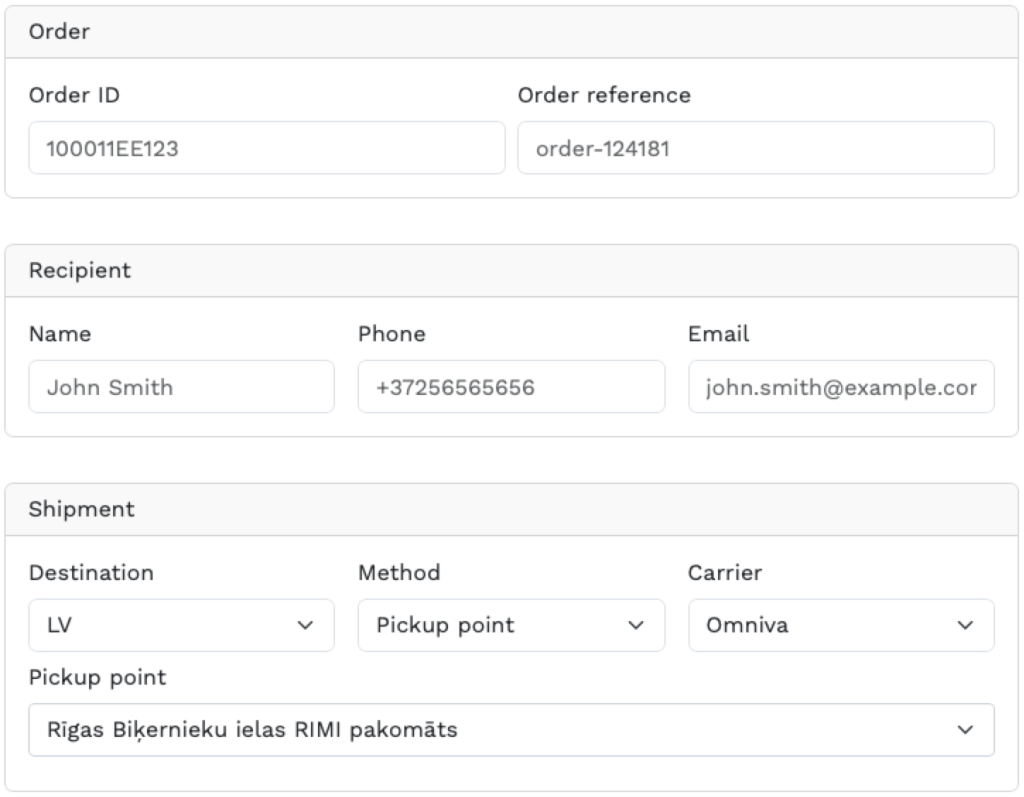Click the chevron arrow in Method select
Viewport: 1024px width, 797px height.
coord(634,626)
